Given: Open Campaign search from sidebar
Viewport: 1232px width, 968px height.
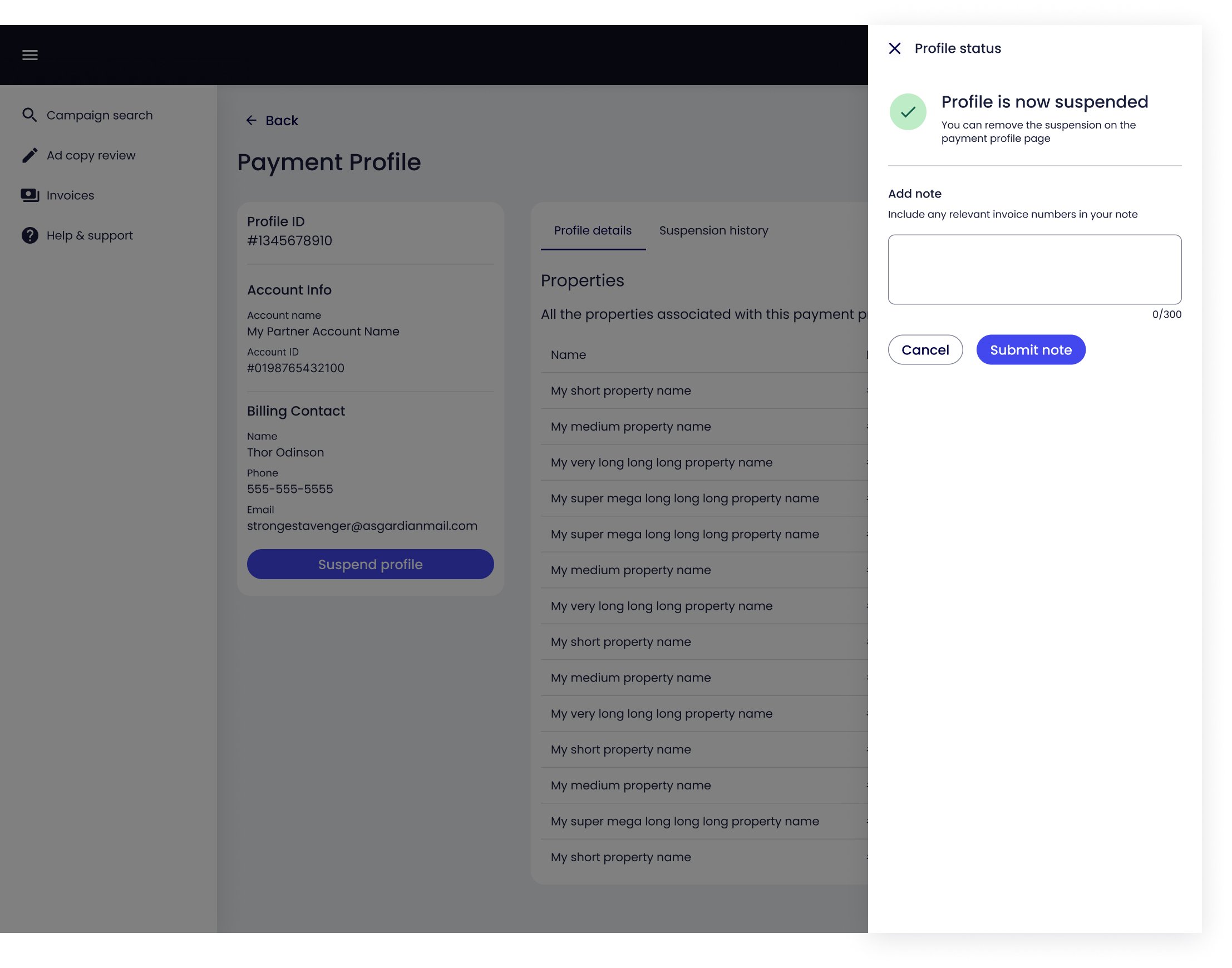Looking at the screenshot, I should point(99,115).
